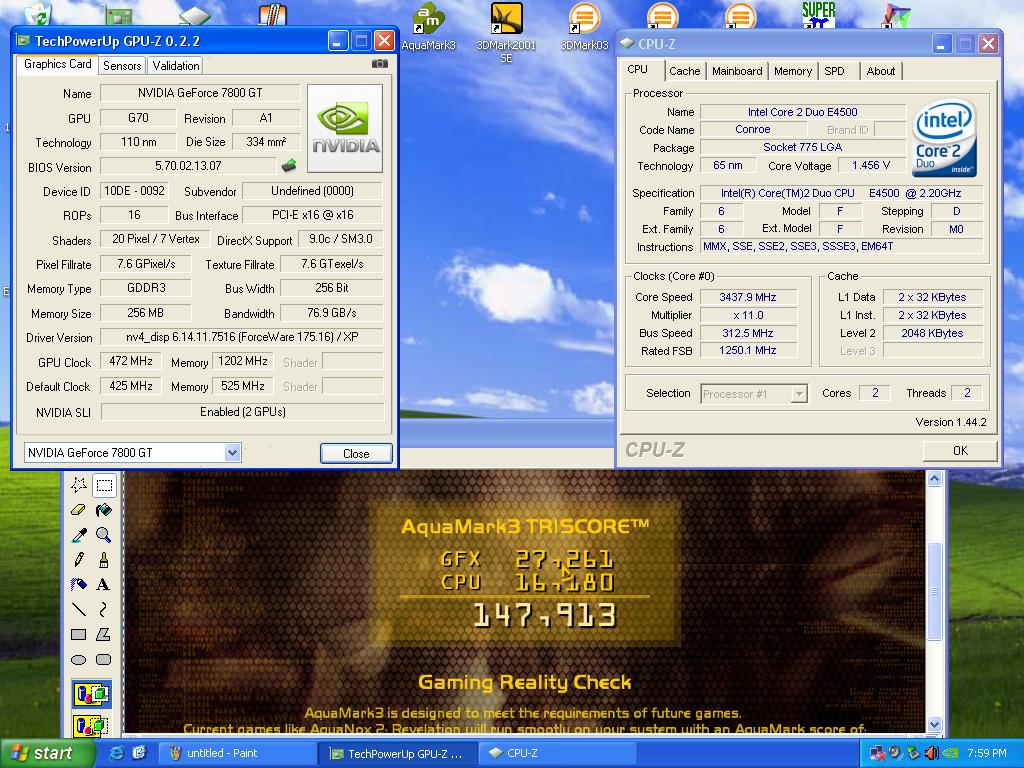Pick the Eraser tool in Paint
This screenshot has width=1024, height=768.
[x=78, y=510]
